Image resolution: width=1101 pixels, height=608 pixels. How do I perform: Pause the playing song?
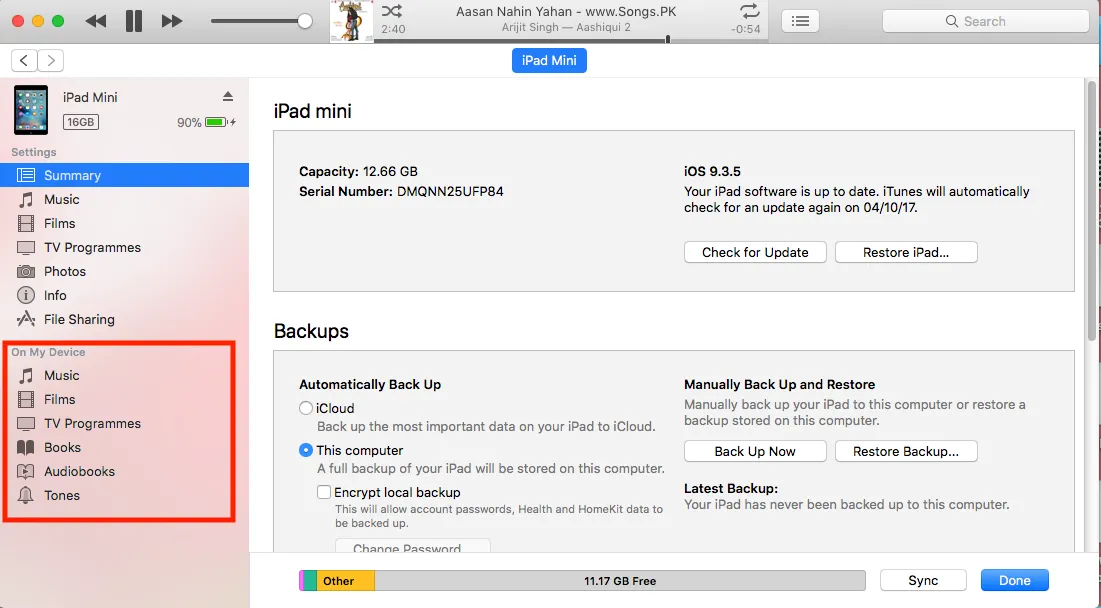[x=133, y=21]
